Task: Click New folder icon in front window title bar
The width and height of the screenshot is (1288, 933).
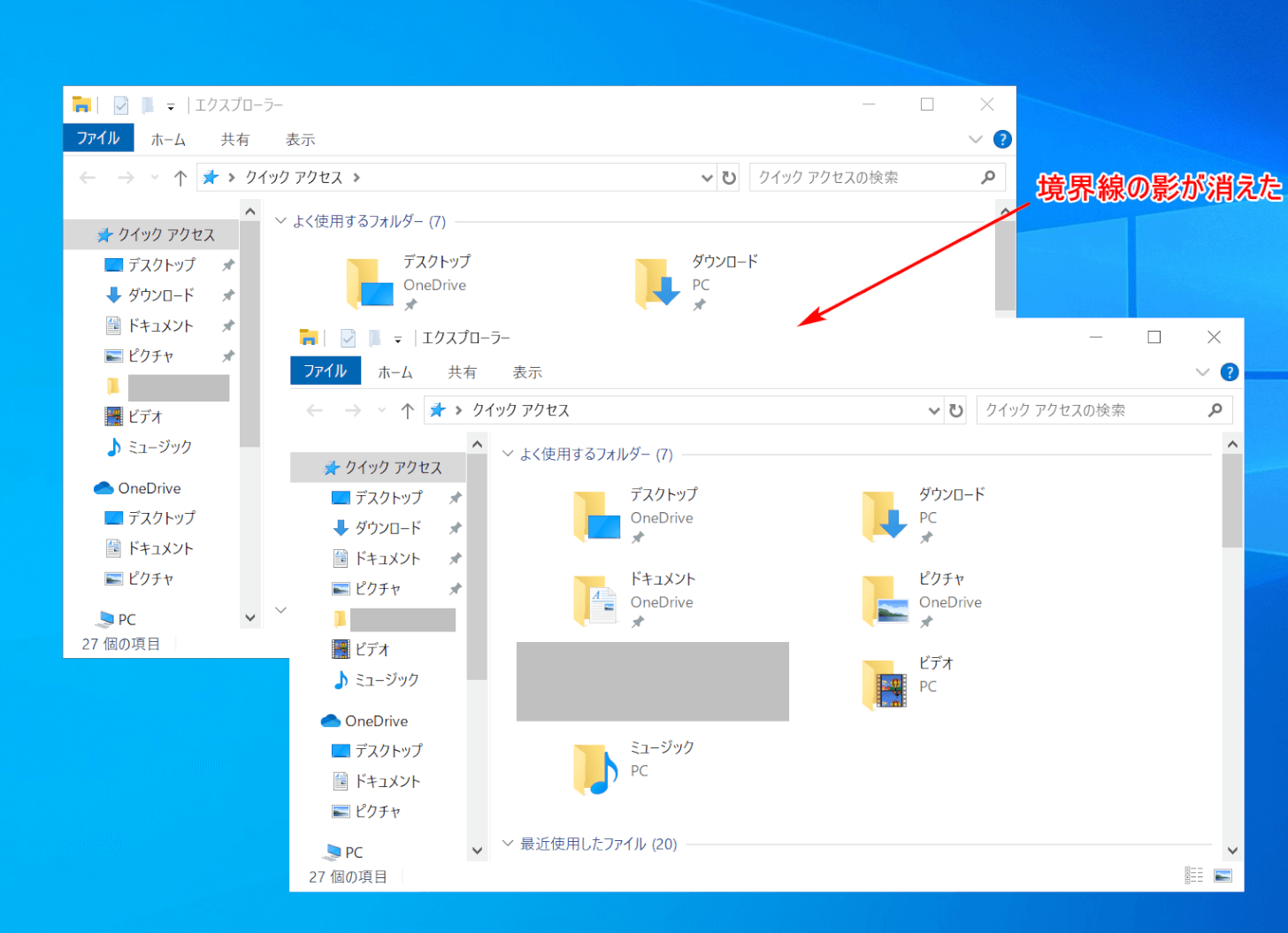Action: pos(375,338)
